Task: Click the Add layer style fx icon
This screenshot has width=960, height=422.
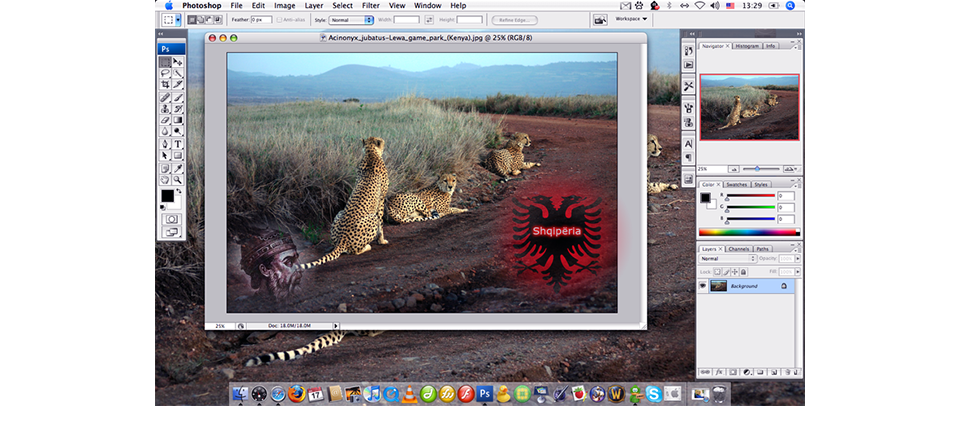Action: tap(719, 372)
